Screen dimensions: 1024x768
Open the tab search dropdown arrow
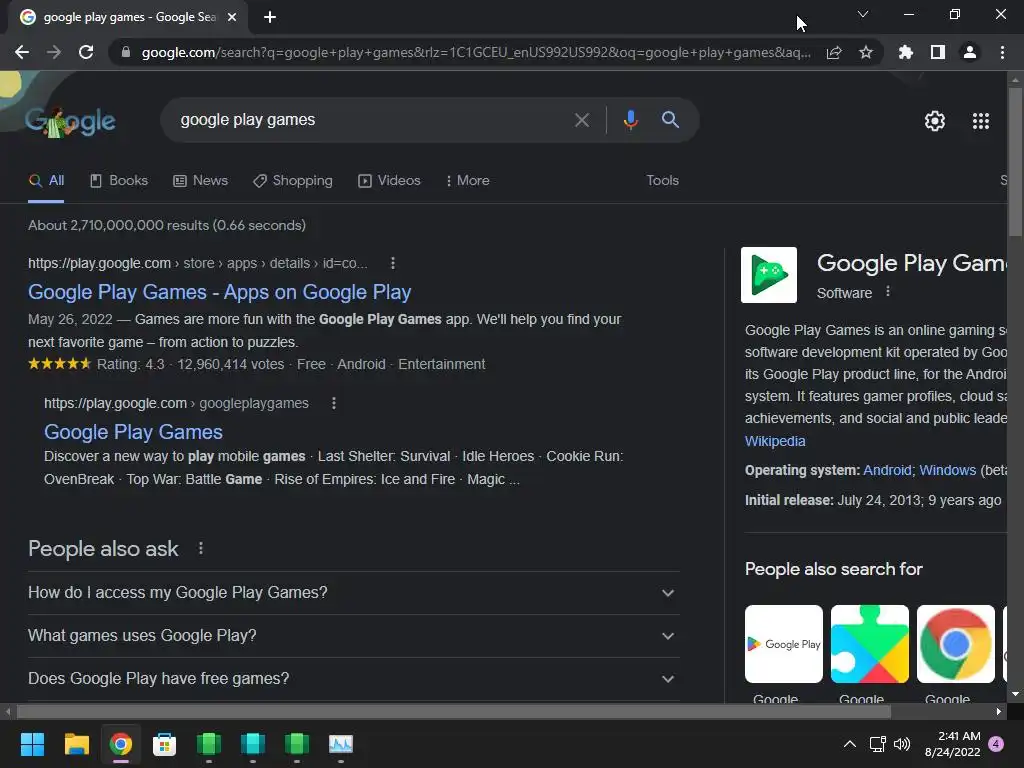[863, 14]
